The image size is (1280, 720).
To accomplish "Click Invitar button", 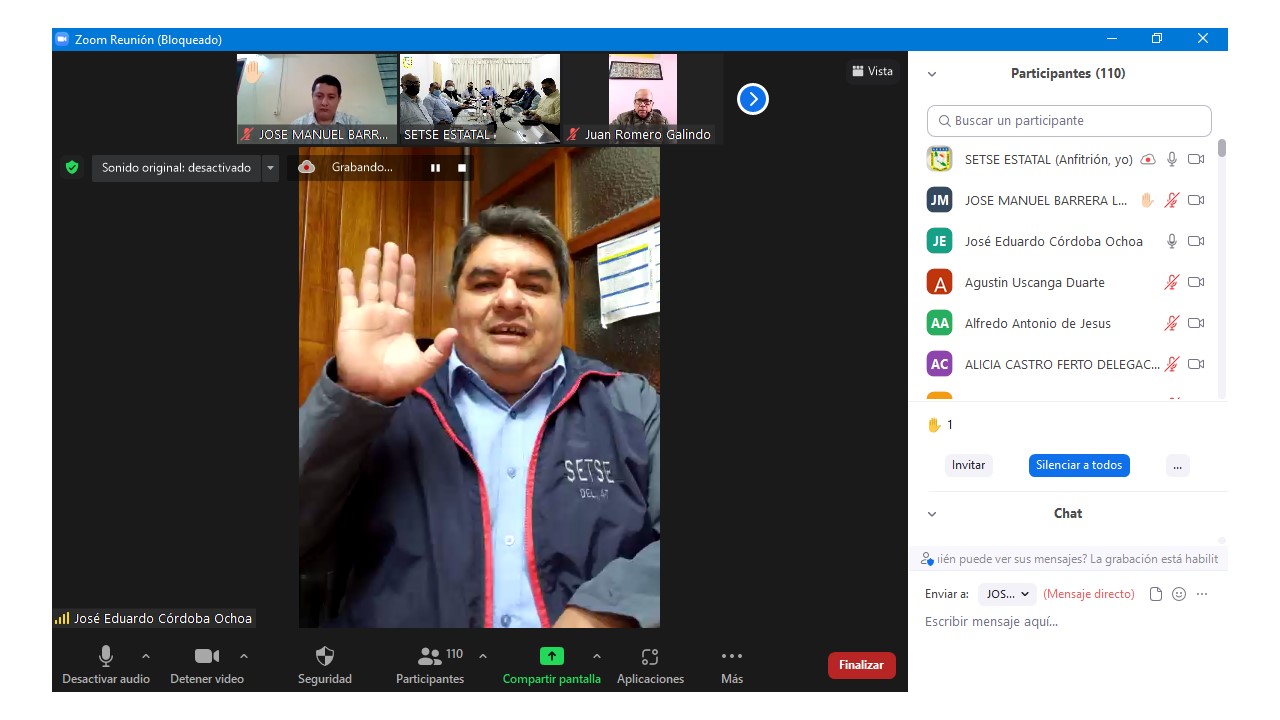I will pos(968,465).
